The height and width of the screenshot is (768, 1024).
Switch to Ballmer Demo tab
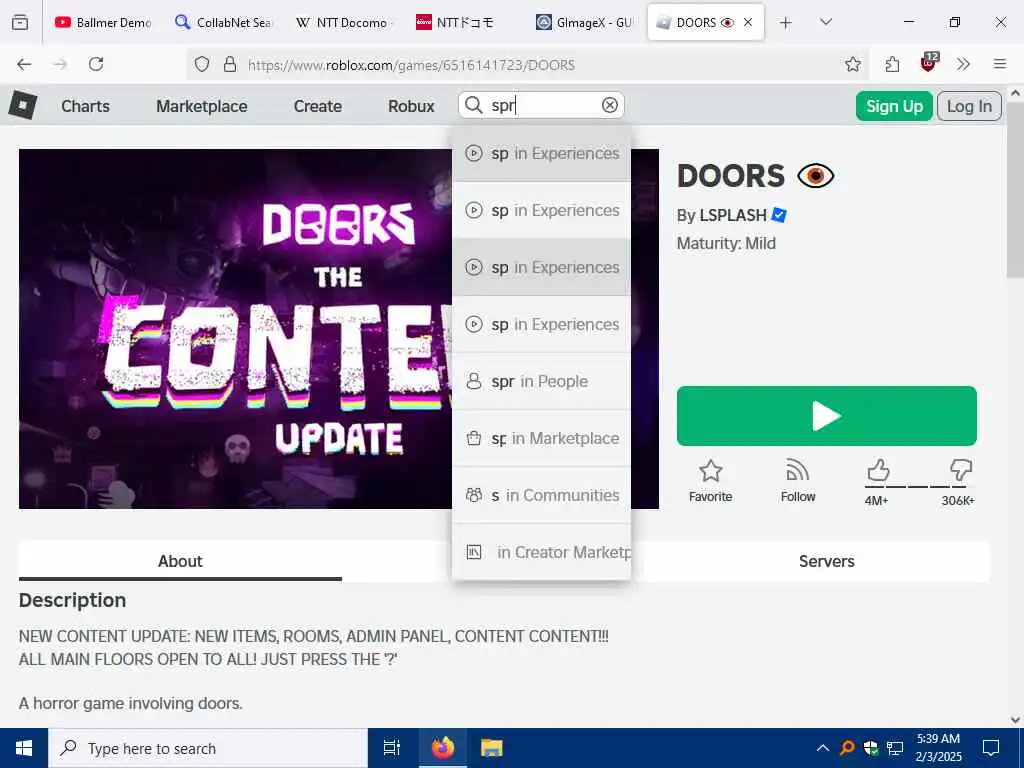coord(103,22)
